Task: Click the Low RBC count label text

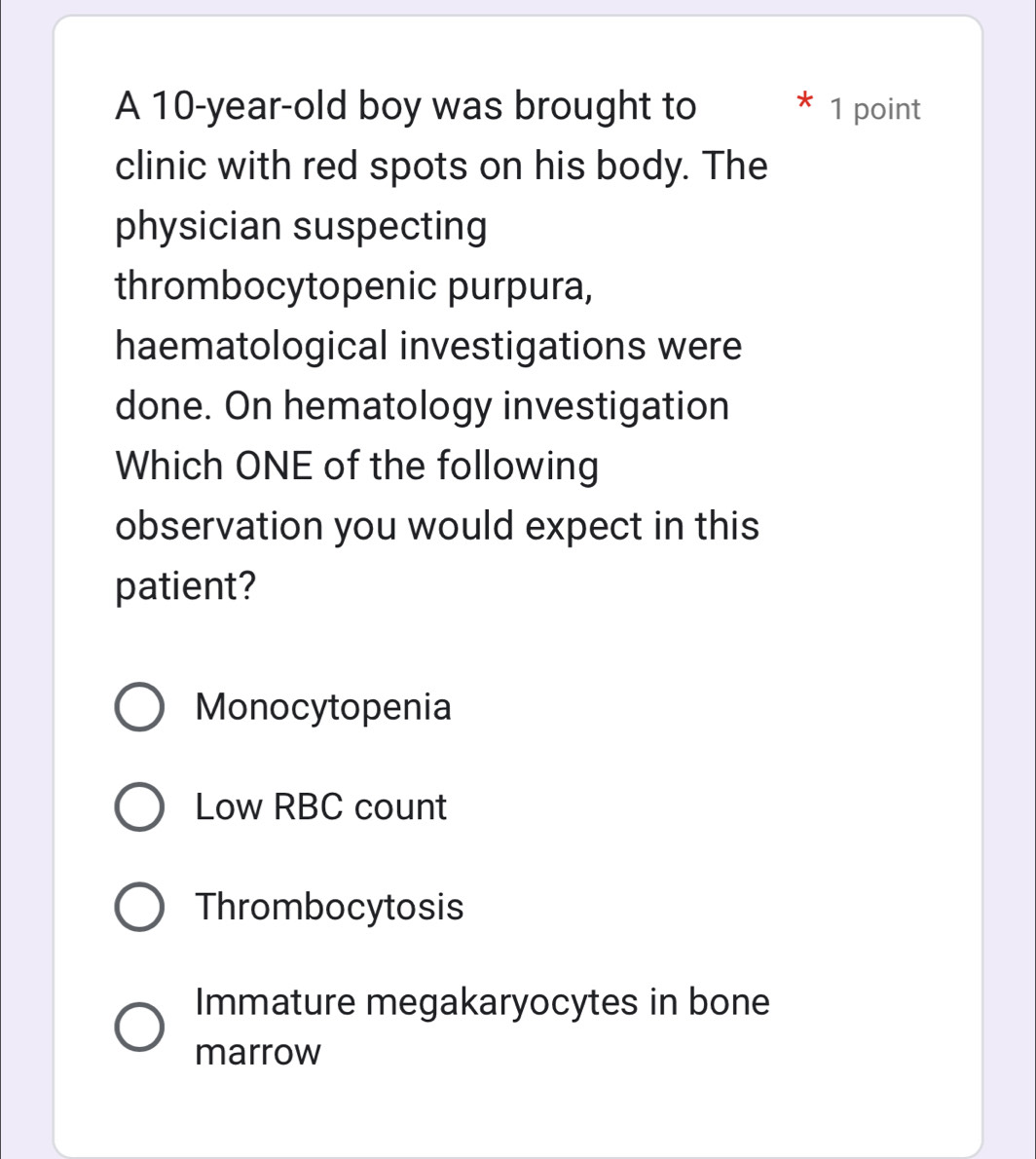Action: coord(320,806)
